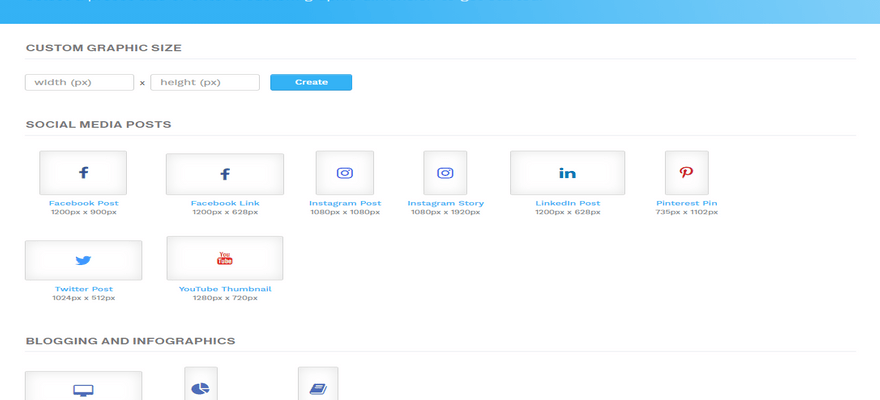Open the Facebook Link text link
The height and width of the screenshot is (400, 880).
point(225,203)
